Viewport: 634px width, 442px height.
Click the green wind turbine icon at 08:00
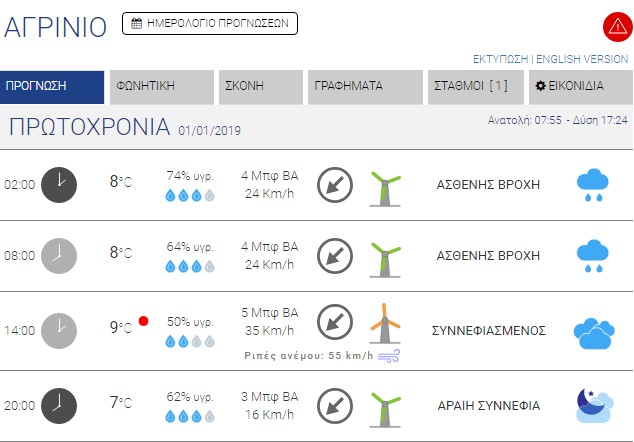(x=383, y=258)
